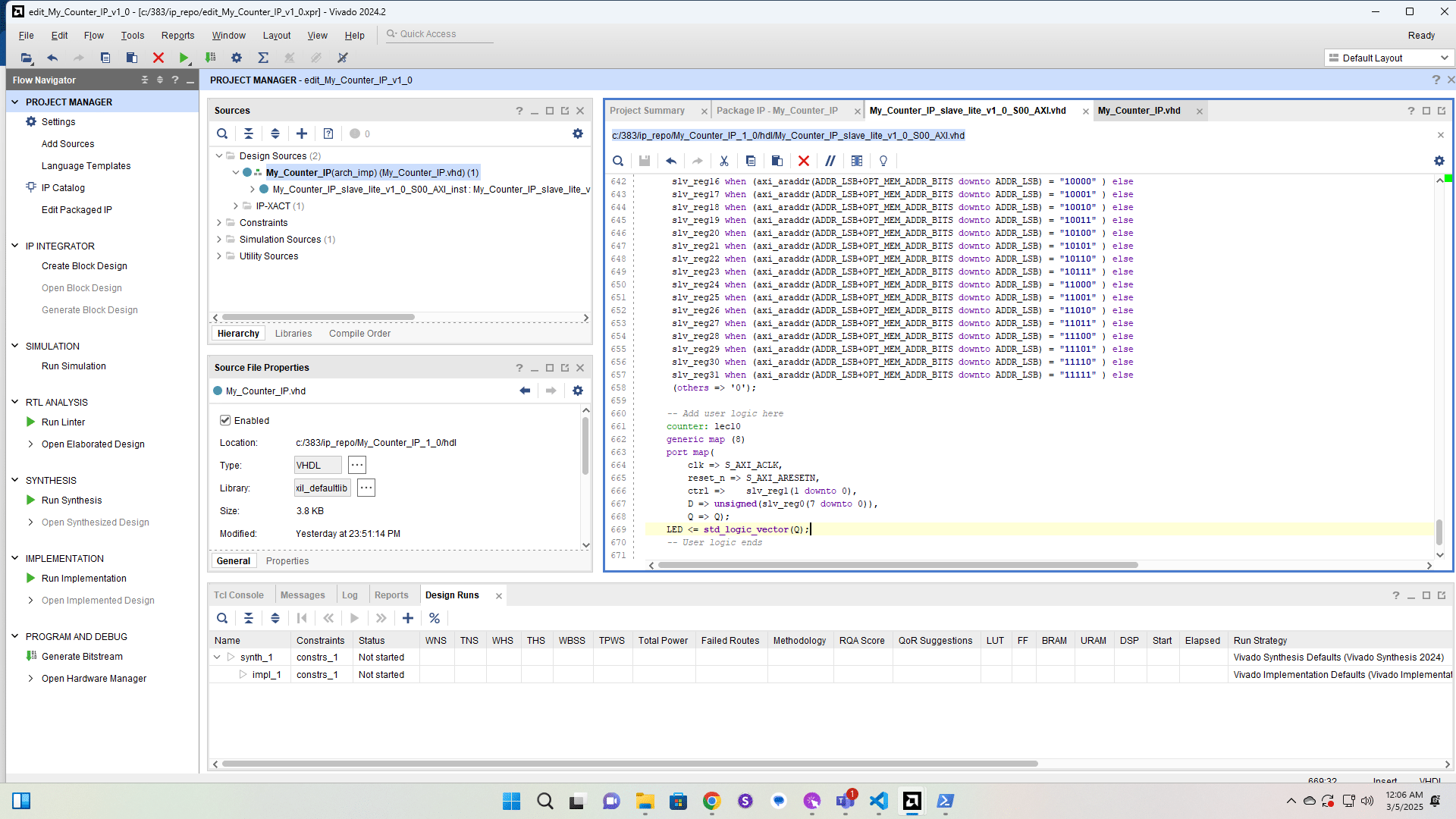The height and width of the screenshot is (819, 1456).
Task: Launch Run Synthesis from Flow Navigator
Action: pos(72,500)
